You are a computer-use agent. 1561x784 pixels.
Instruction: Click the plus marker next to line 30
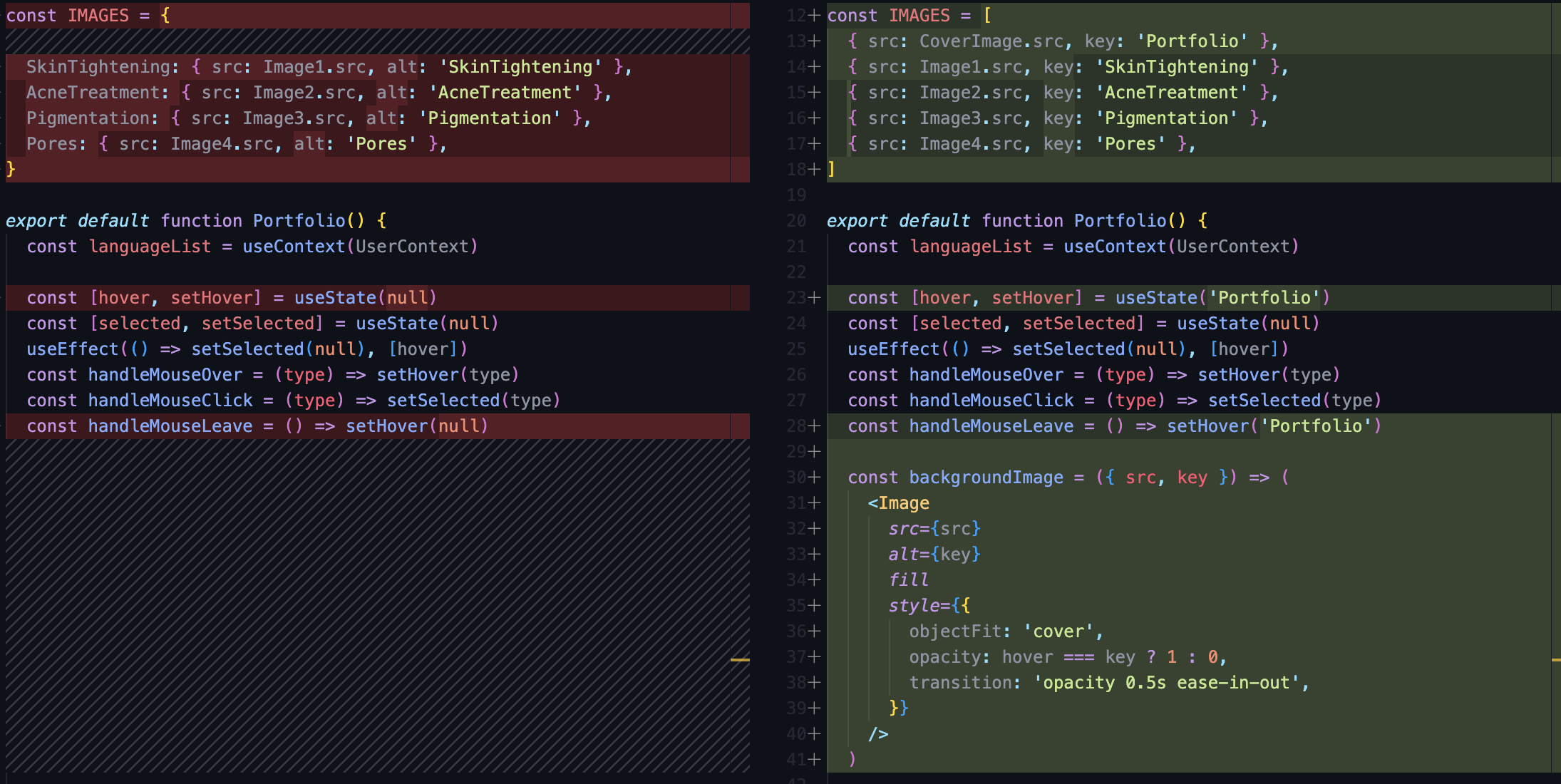click(x=814, y=478)
